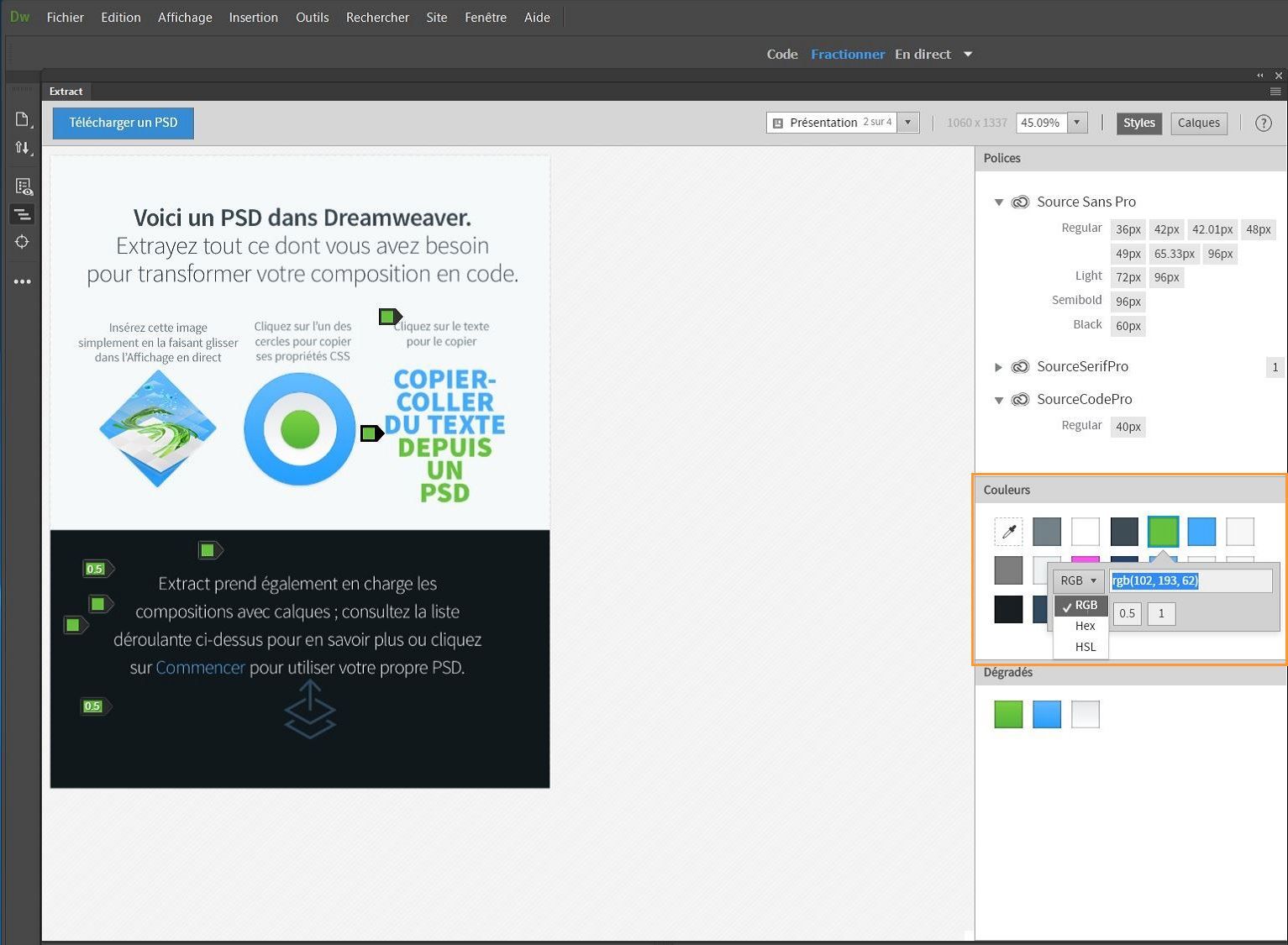Image resolution: width=1288 pixels, height=945 pixels.
Task: Select the blue swatch in Couleurs
Action: click(x=1201, y=531)
